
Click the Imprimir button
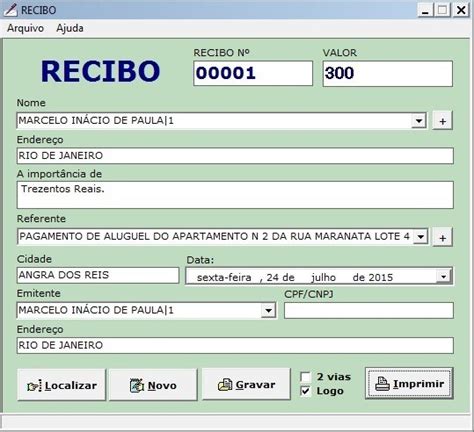click(x=409, y=383)
